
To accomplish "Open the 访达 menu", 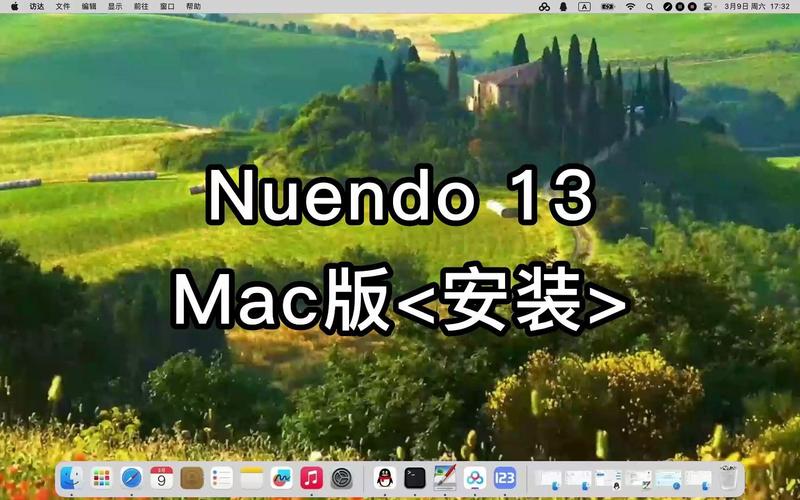I will (37, 7).
